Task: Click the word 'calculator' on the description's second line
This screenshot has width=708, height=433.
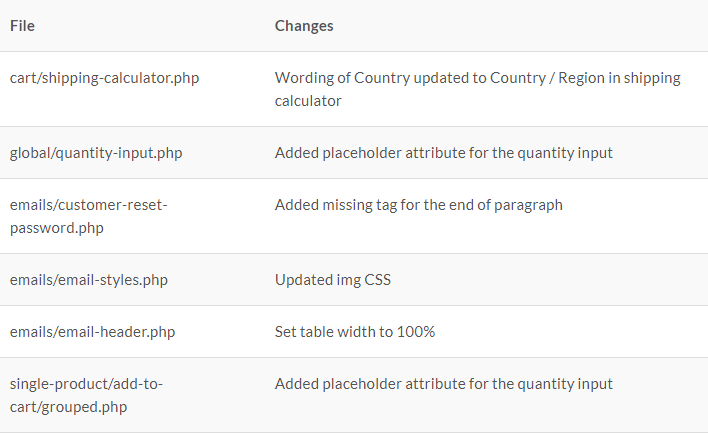Action: (x=308, y=101)
